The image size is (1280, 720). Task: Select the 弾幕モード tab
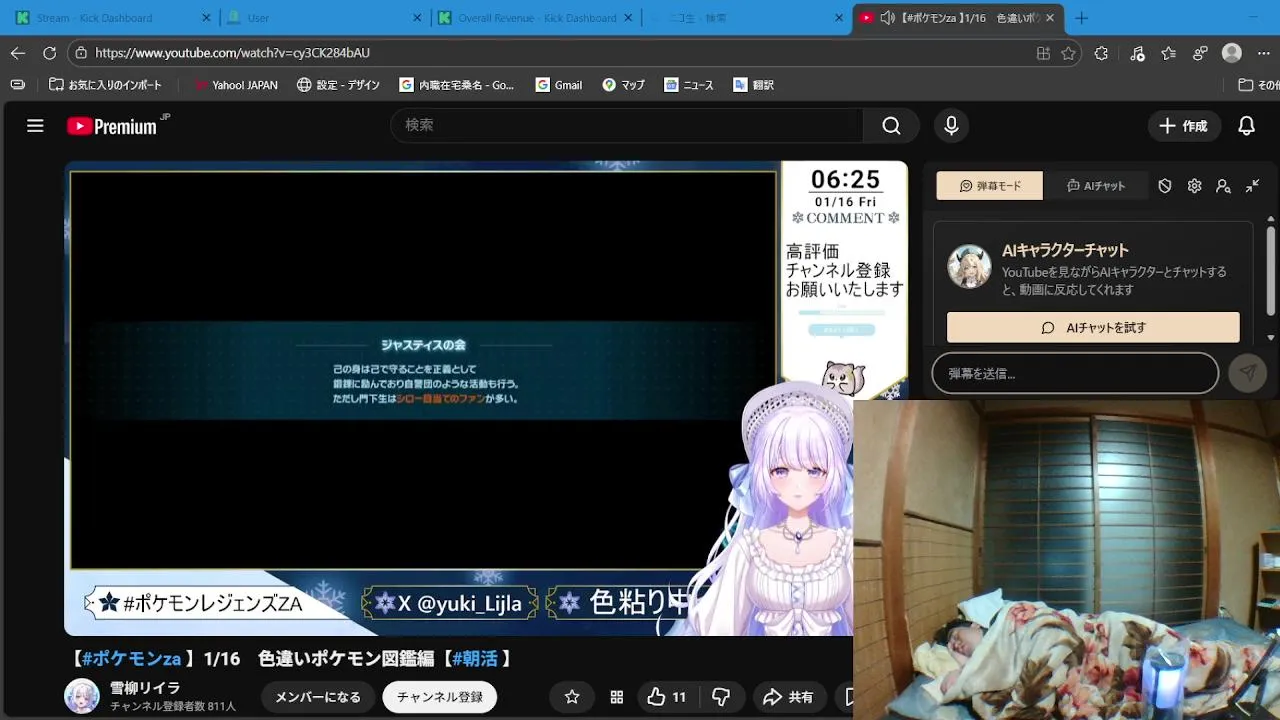pos(989,186)
